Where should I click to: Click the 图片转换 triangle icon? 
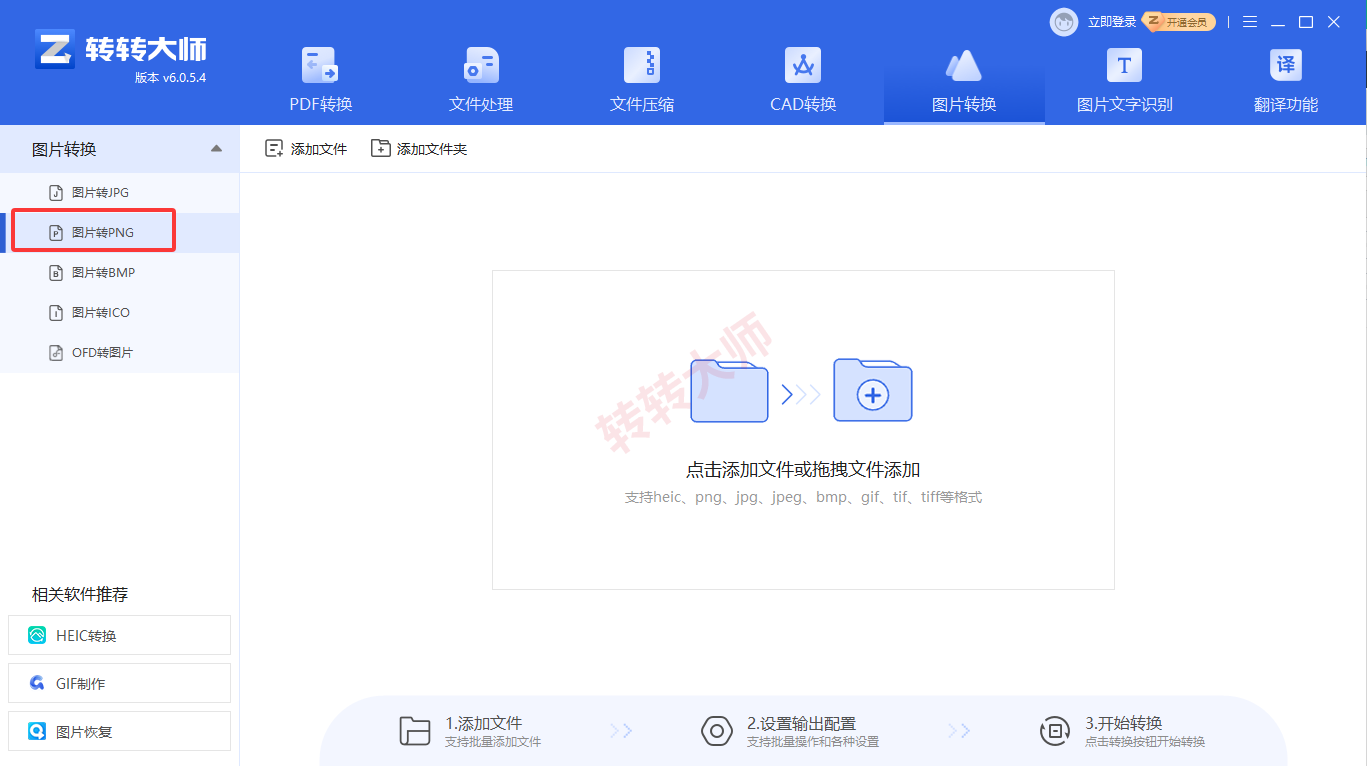[964, 66]
